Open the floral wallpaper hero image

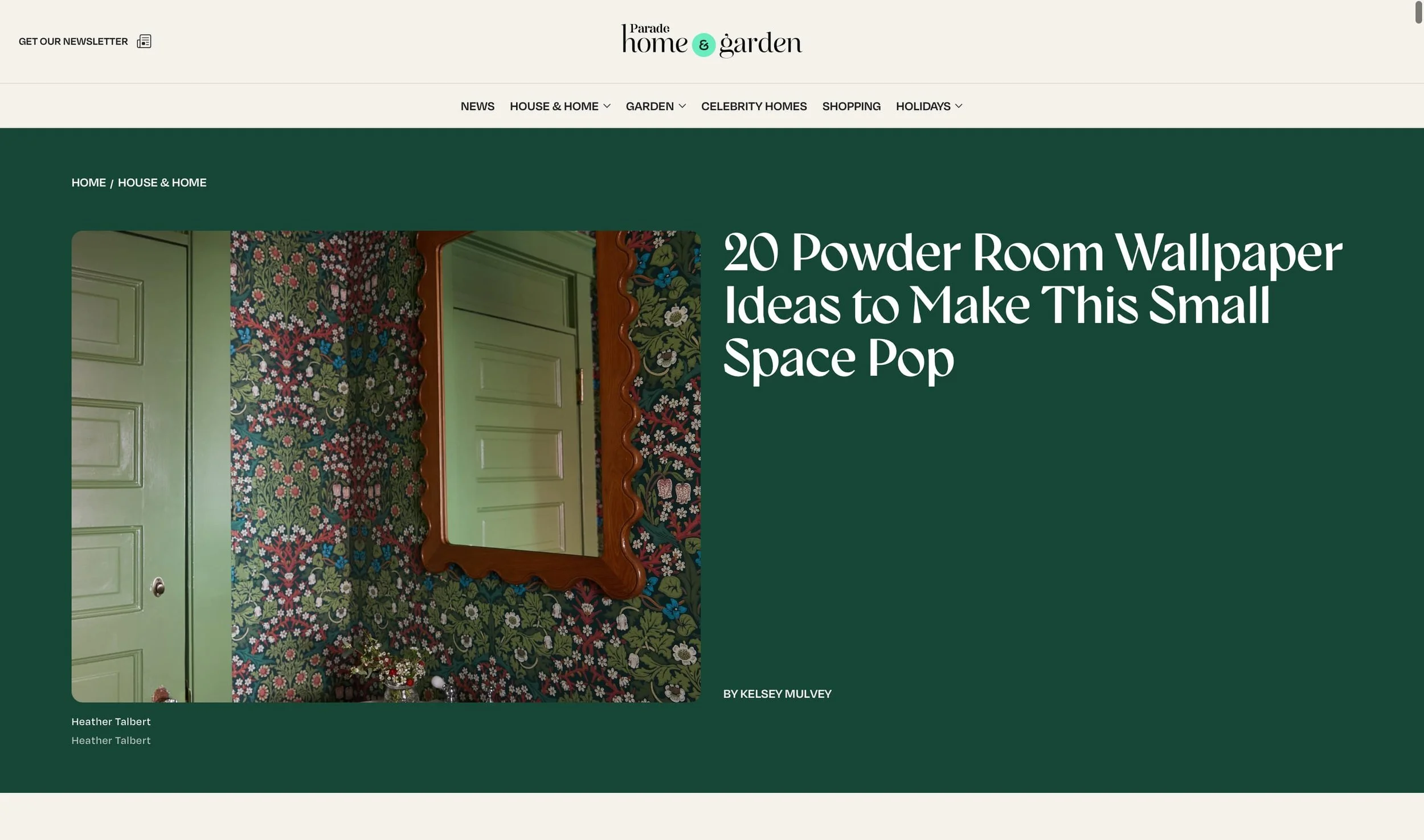click(x=386, y=466)
